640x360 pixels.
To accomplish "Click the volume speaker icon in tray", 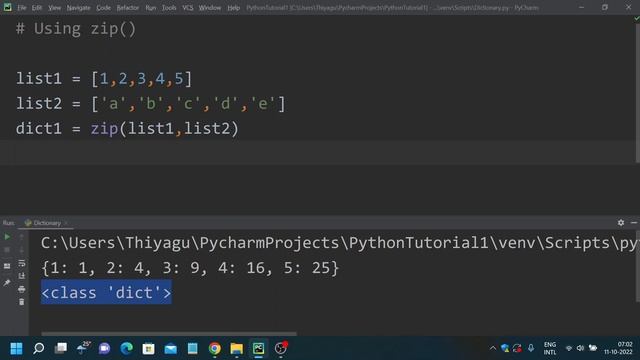I will [580, 348].
